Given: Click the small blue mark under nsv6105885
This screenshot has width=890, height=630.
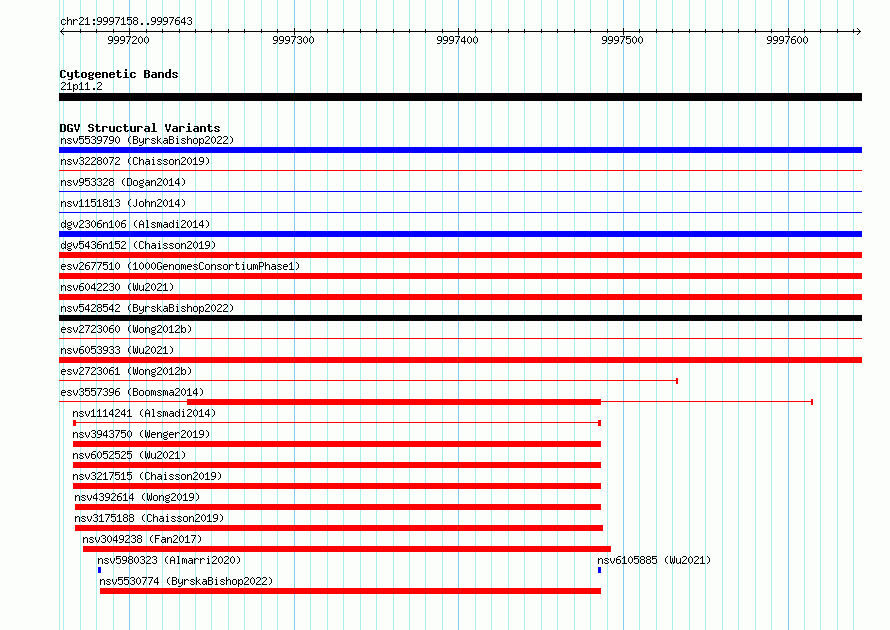Looking at the screenshot, I should click(599, 570).
